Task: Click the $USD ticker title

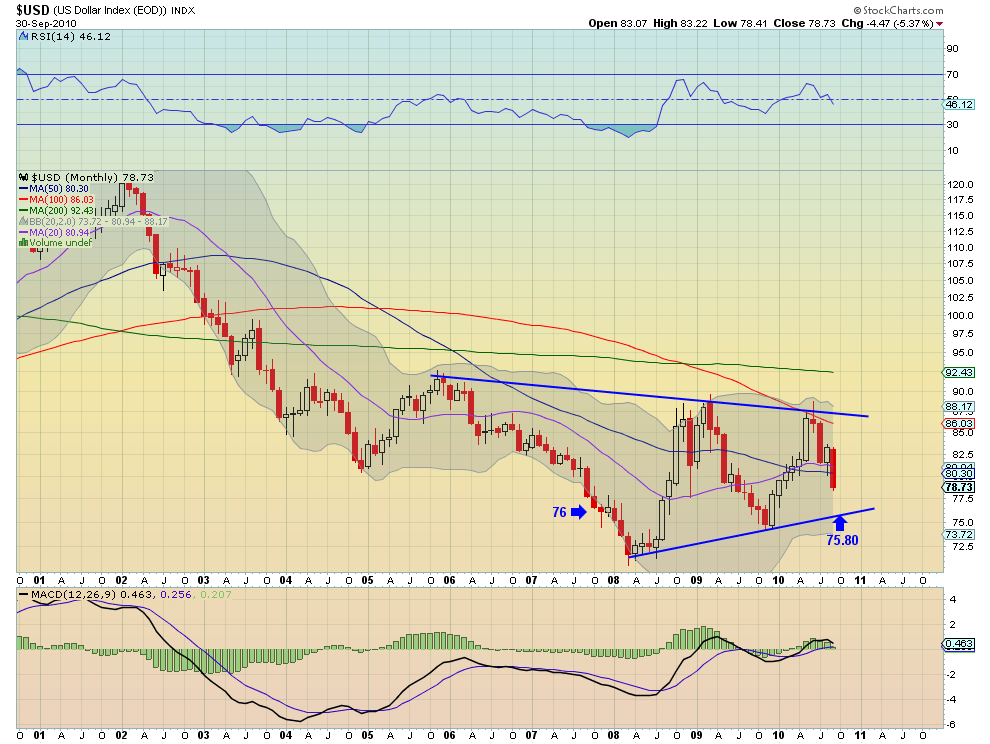Action: pyautogui.click(x=32, y=10)
